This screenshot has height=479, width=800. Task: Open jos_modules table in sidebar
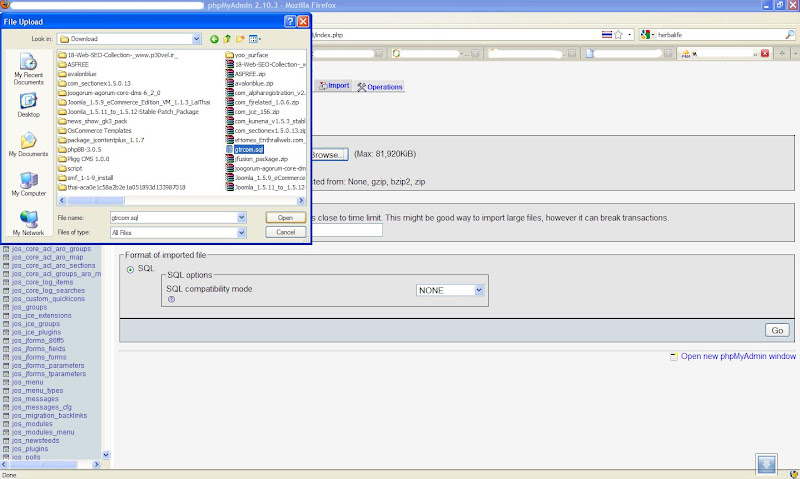tap(32, 424)
